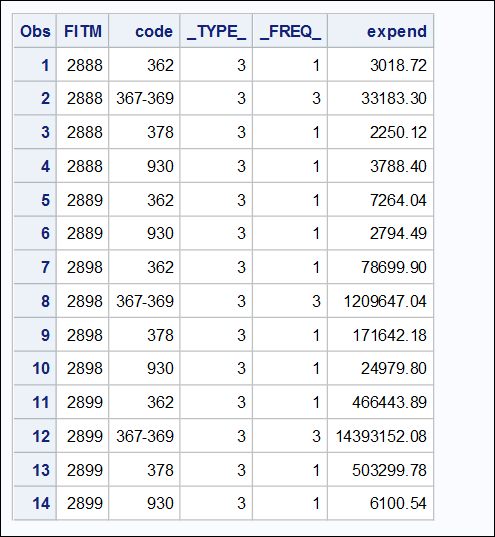
Task: Select expend value 24979.80
Action: point(394,368)
